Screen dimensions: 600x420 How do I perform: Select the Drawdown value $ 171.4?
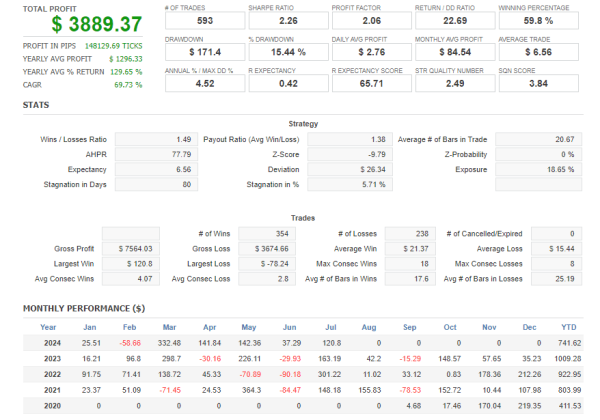click(205, 52)
